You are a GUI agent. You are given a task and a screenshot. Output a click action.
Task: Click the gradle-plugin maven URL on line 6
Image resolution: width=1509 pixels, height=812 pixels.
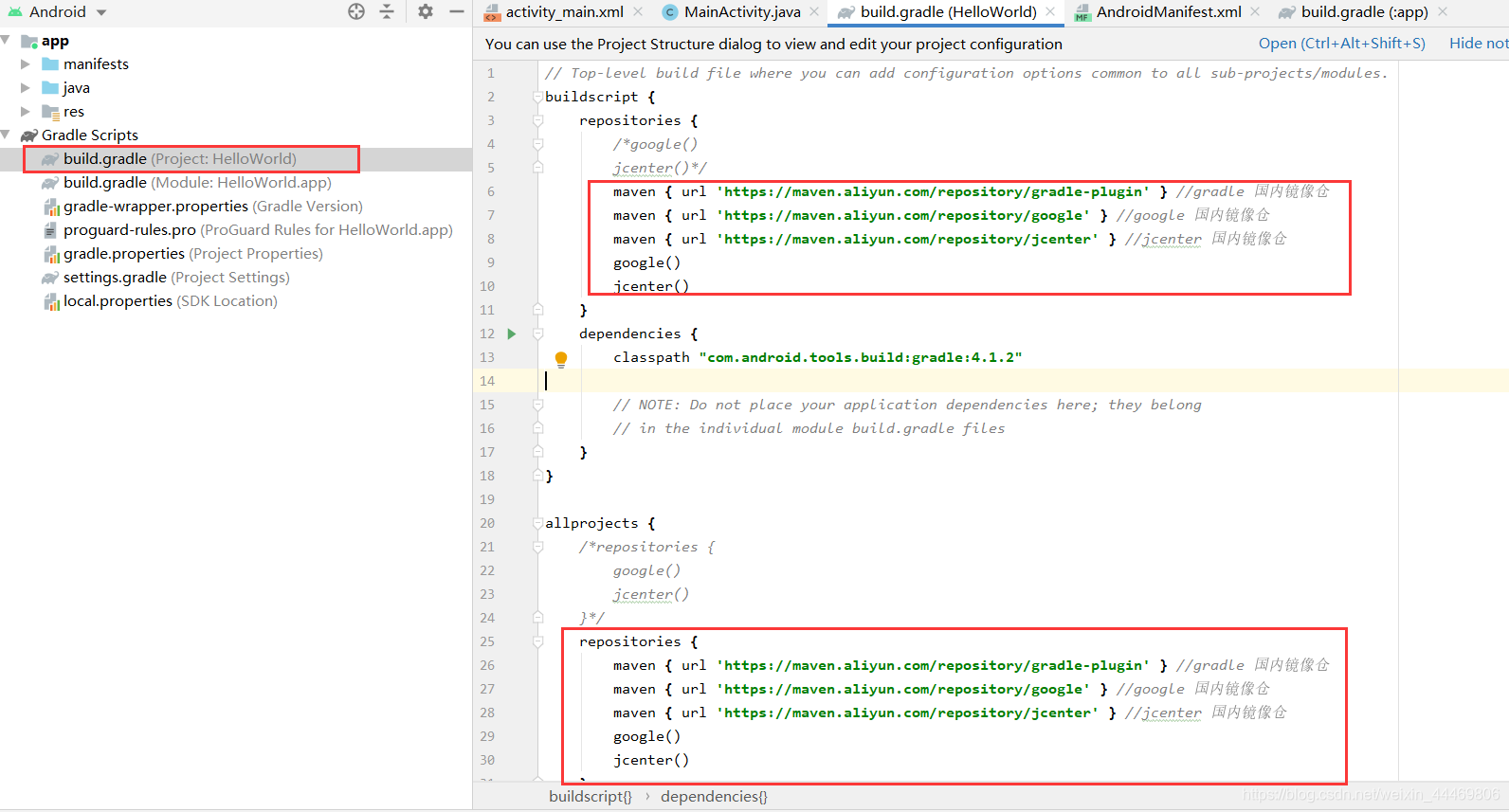(933, 191)
